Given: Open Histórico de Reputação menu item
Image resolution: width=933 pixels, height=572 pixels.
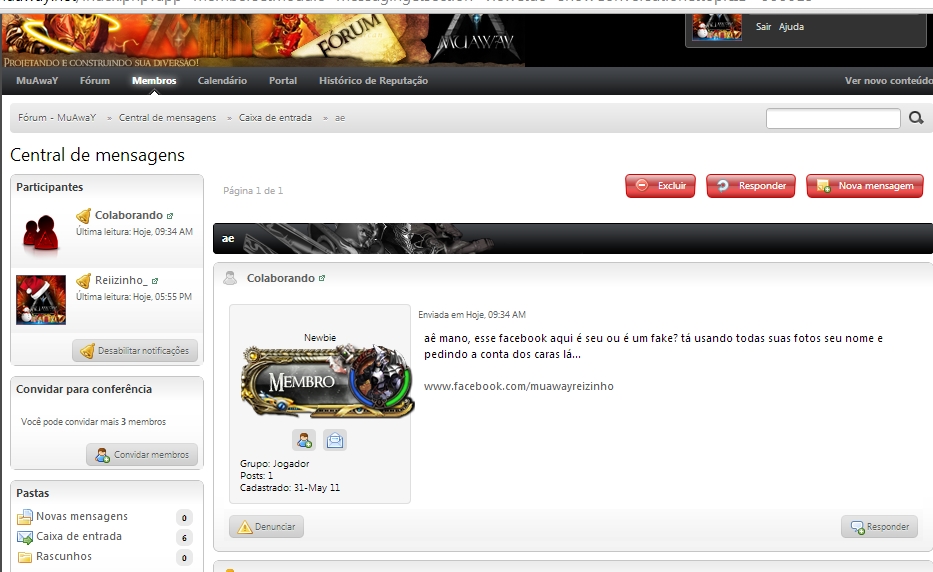Looking at the screenshot, I should [373, 81].
